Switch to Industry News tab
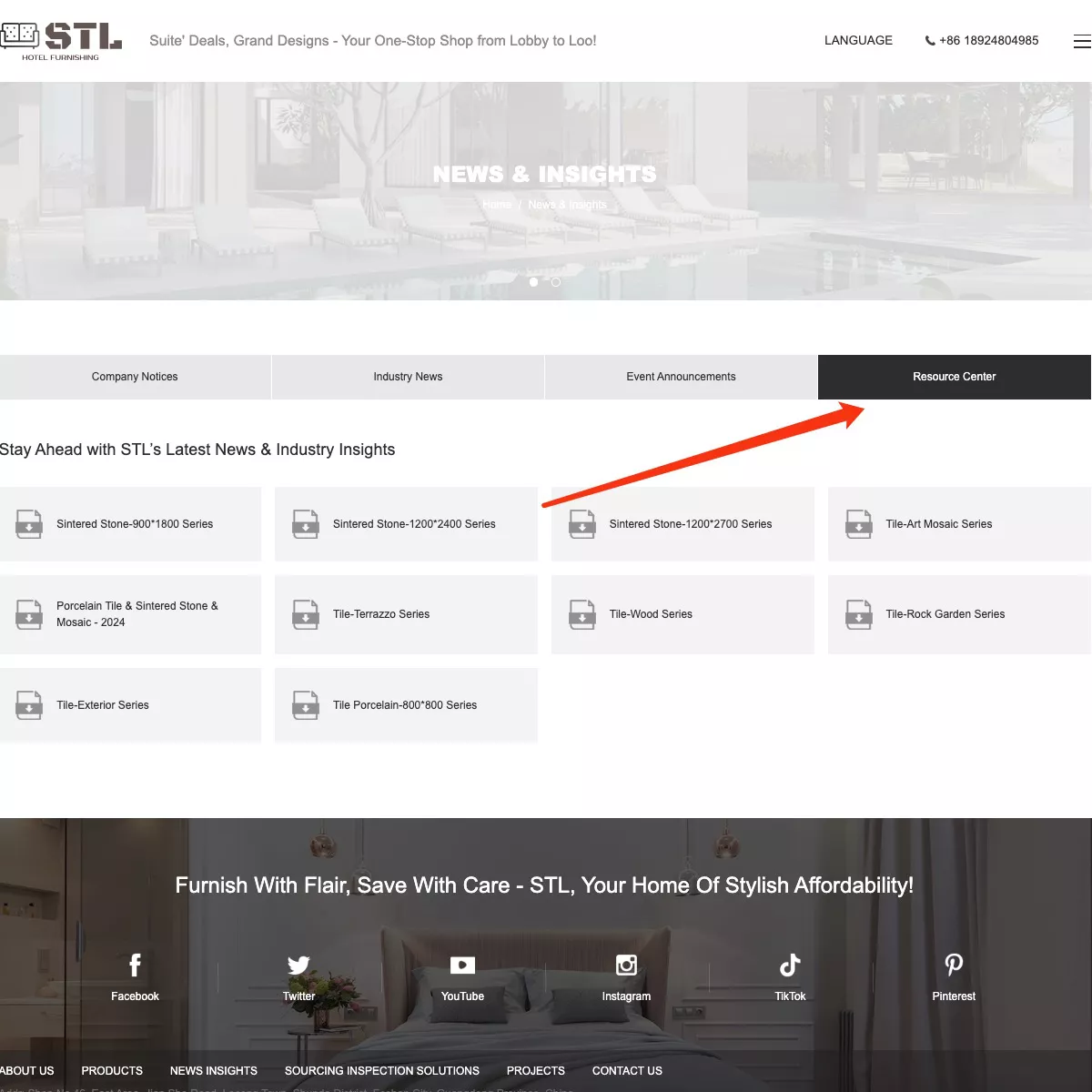The height and width of the screenshot is (1092, 1092). 408,377
